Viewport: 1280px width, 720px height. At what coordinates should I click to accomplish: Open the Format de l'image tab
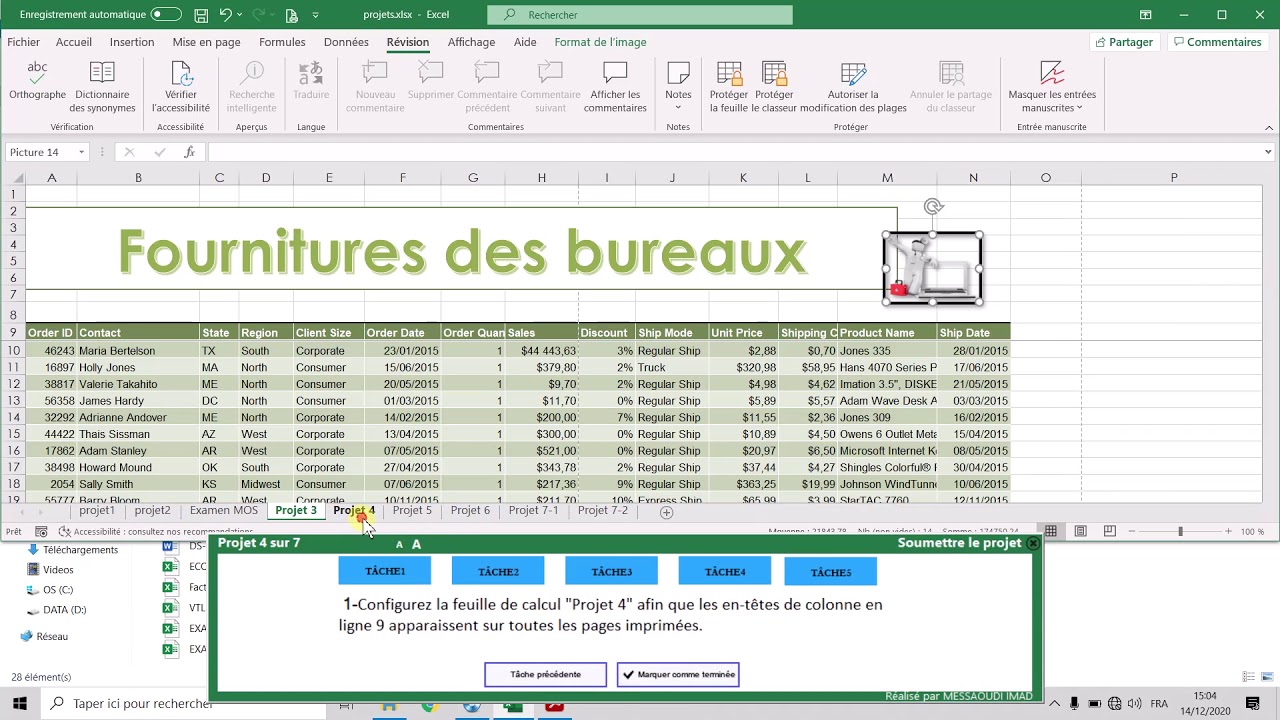[600, 42]
